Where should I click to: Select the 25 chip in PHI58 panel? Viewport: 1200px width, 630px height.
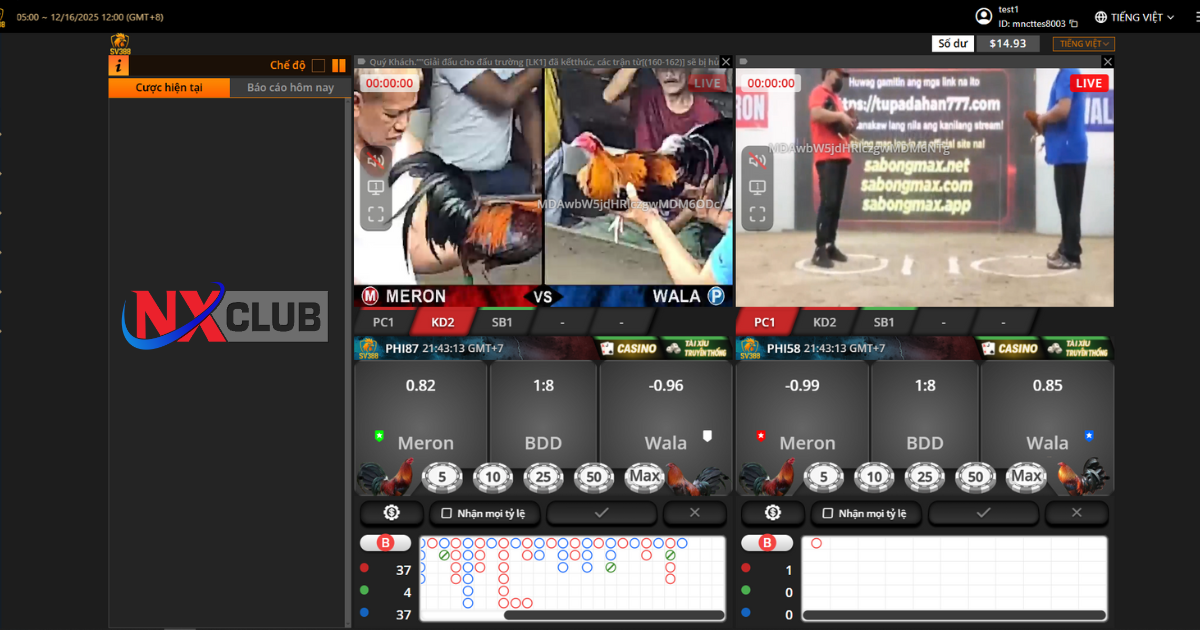(924, 477)
